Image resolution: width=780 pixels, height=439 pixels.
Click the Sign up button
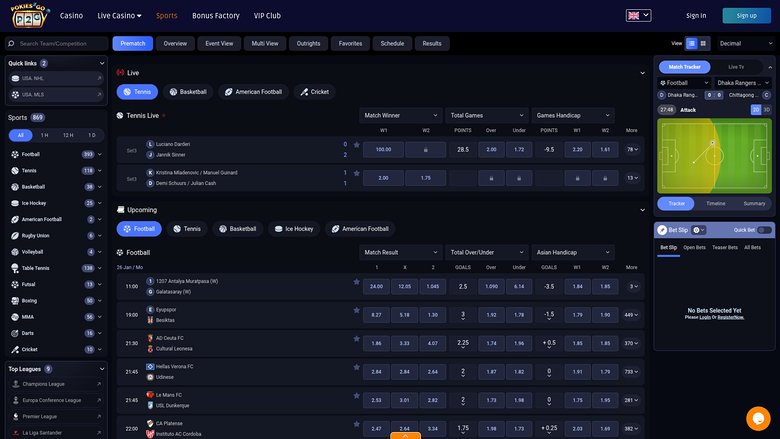coord(747,16)
